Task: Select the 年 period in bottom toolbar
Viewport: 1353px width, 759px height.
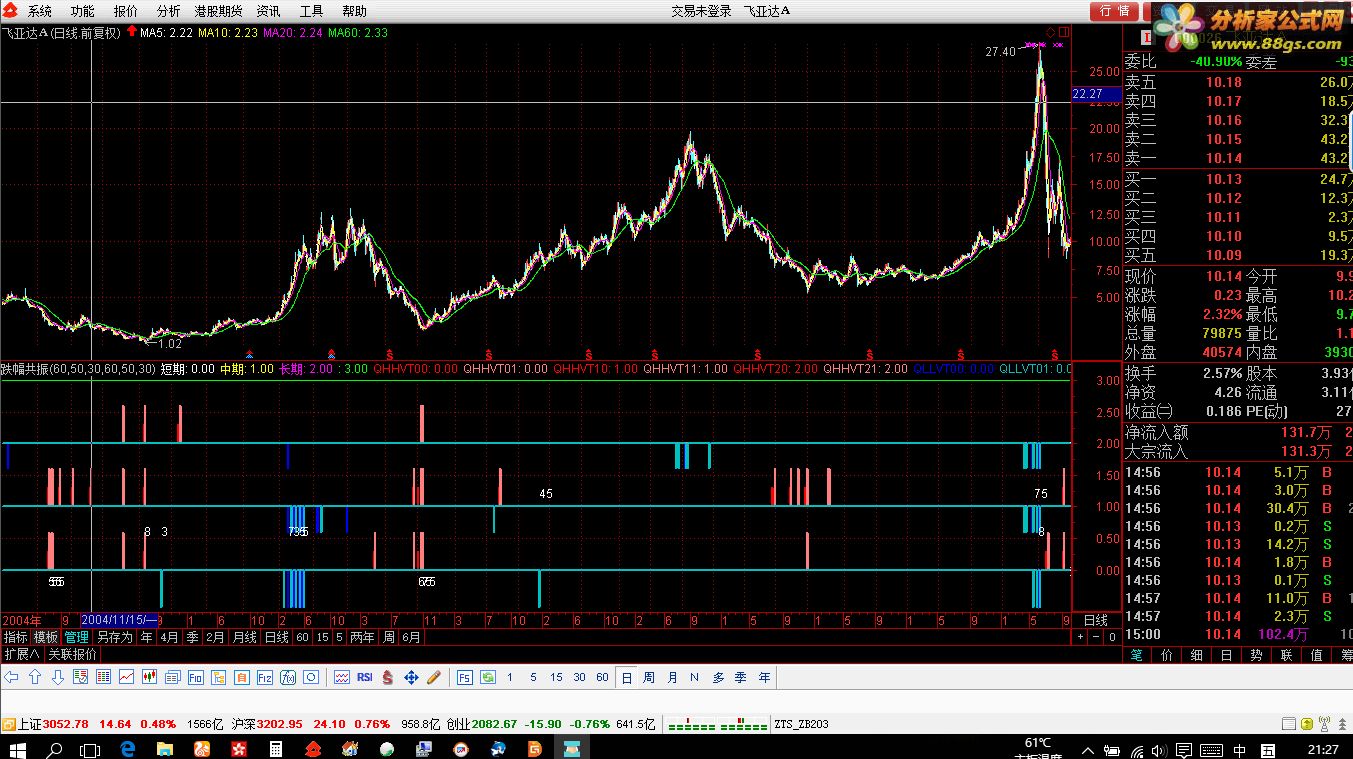Action: pyautogui.click(x=764, y=677)
